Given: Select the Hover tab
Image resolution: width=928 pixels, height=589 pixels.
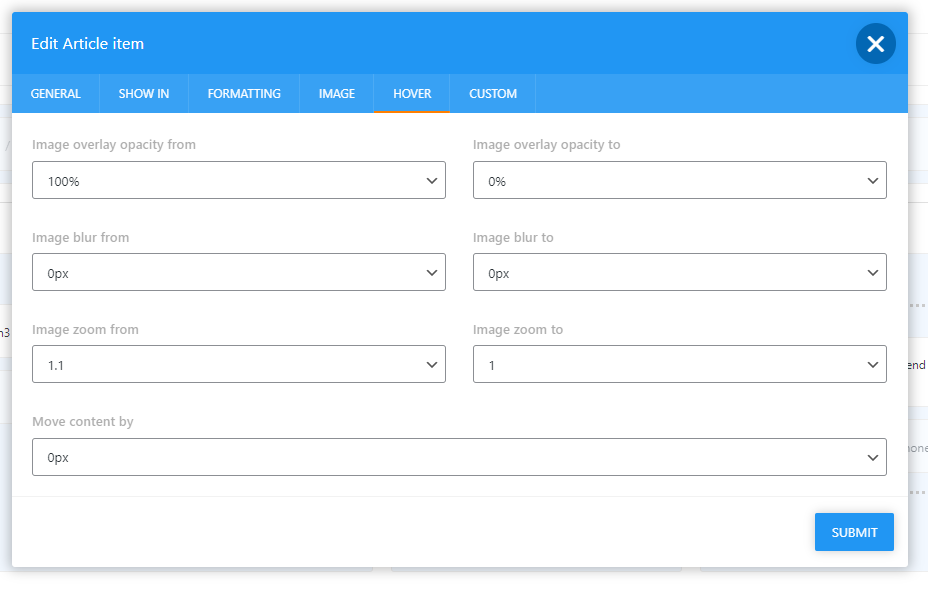Looking at the screenshot, I should pos(412,94).
